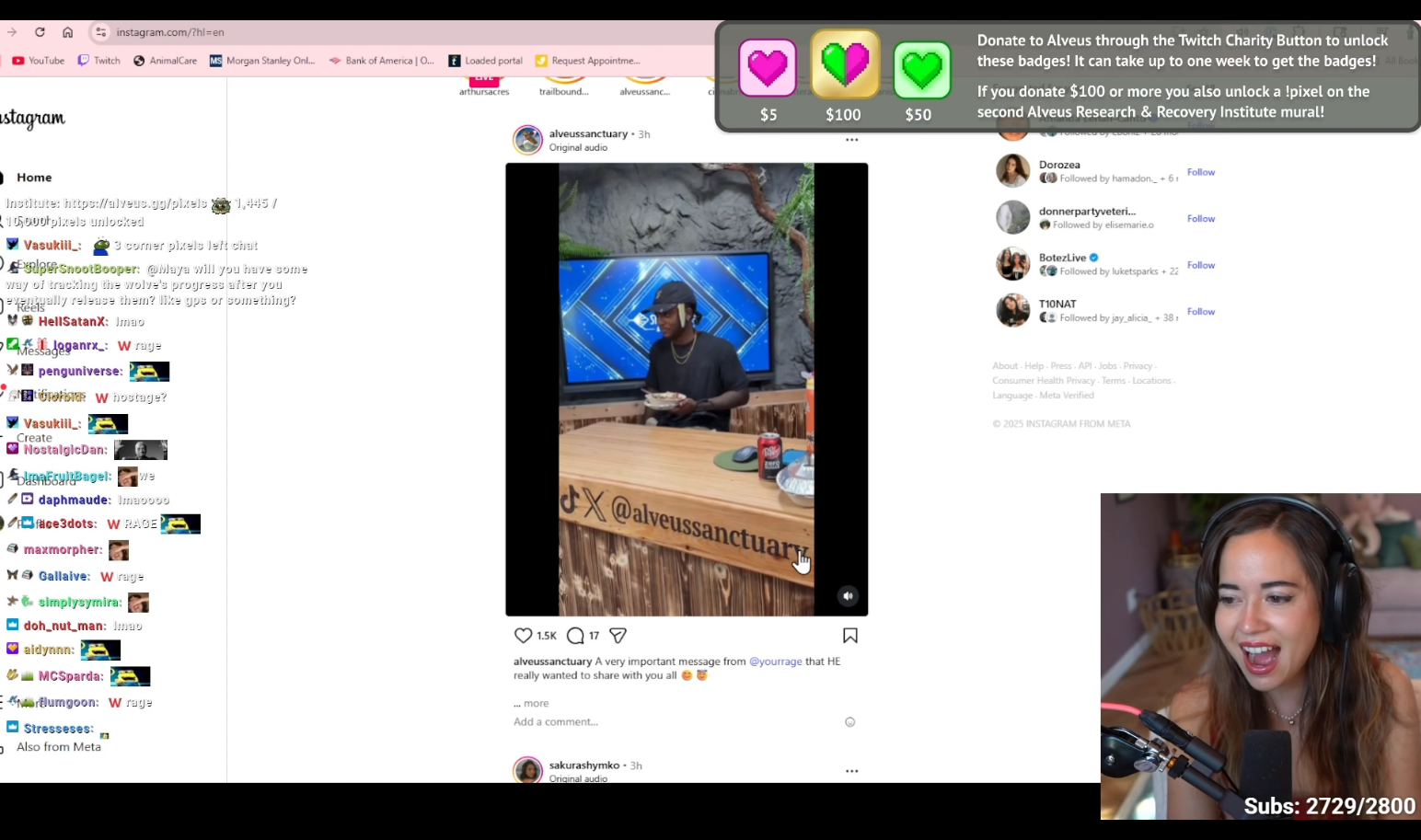This screenshot has height=840, width=1421.
Task: Open the Morgan Stanley bookmark
Action: pyautogui.click(x=262, y=61)
